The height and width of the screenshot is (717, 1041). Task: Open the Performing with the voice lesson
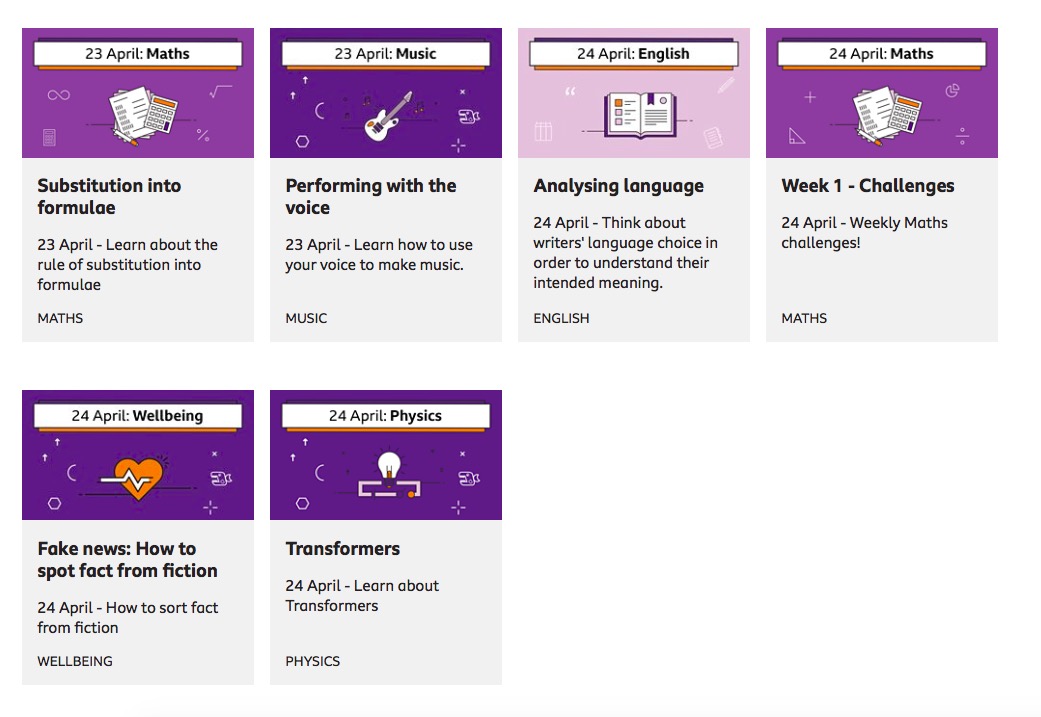tap(370, 197)
